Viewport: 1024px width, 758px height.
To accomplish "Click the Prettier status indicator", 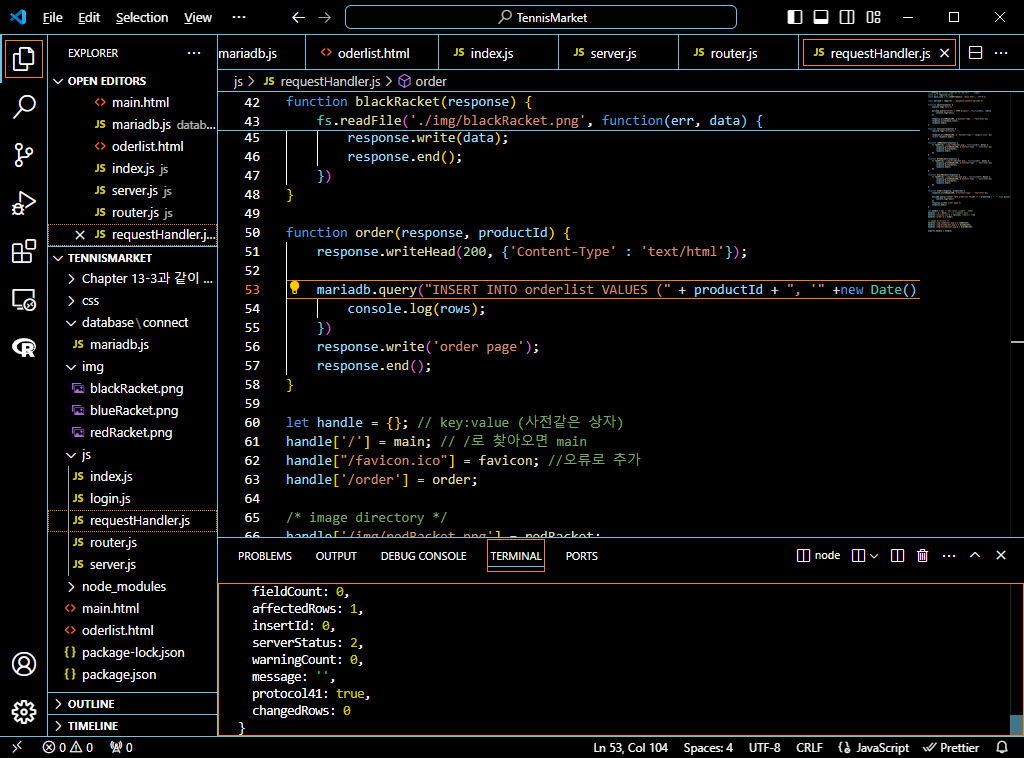I will [x=951, y=747].
